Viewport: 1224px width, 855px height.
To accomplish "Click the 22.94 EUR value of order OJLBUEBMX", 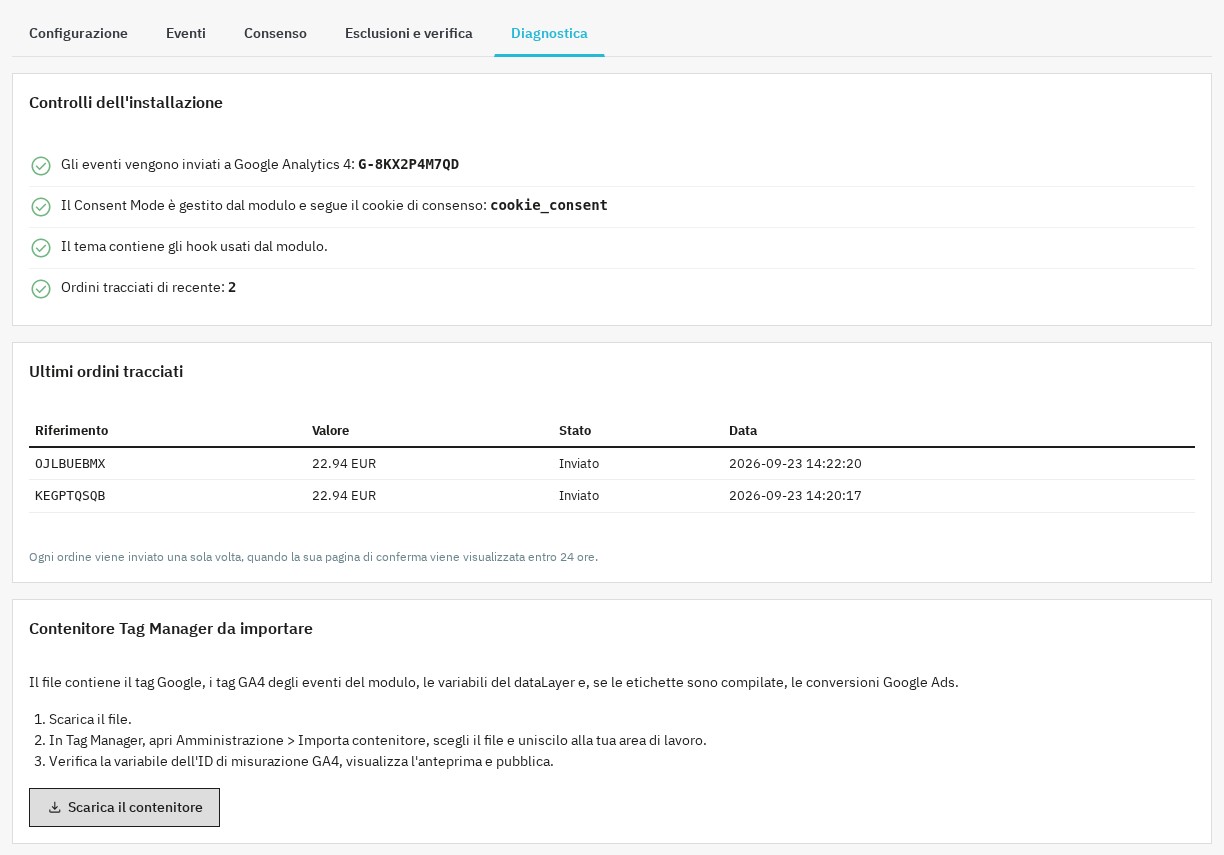I will pos(344,464).
